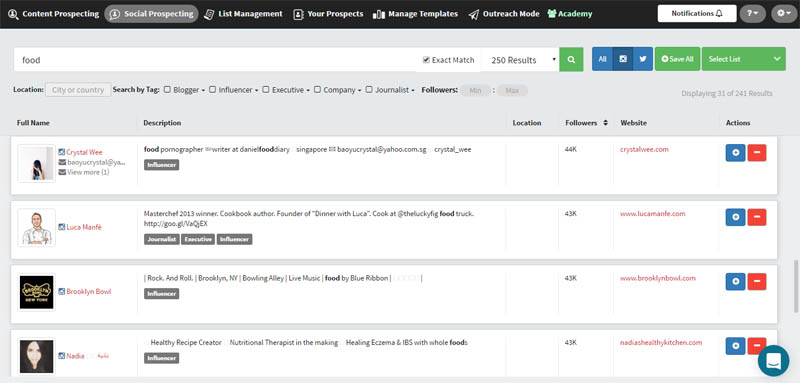Click Brooklyn Bowl logo thumbnail

[x=37, y=292]
